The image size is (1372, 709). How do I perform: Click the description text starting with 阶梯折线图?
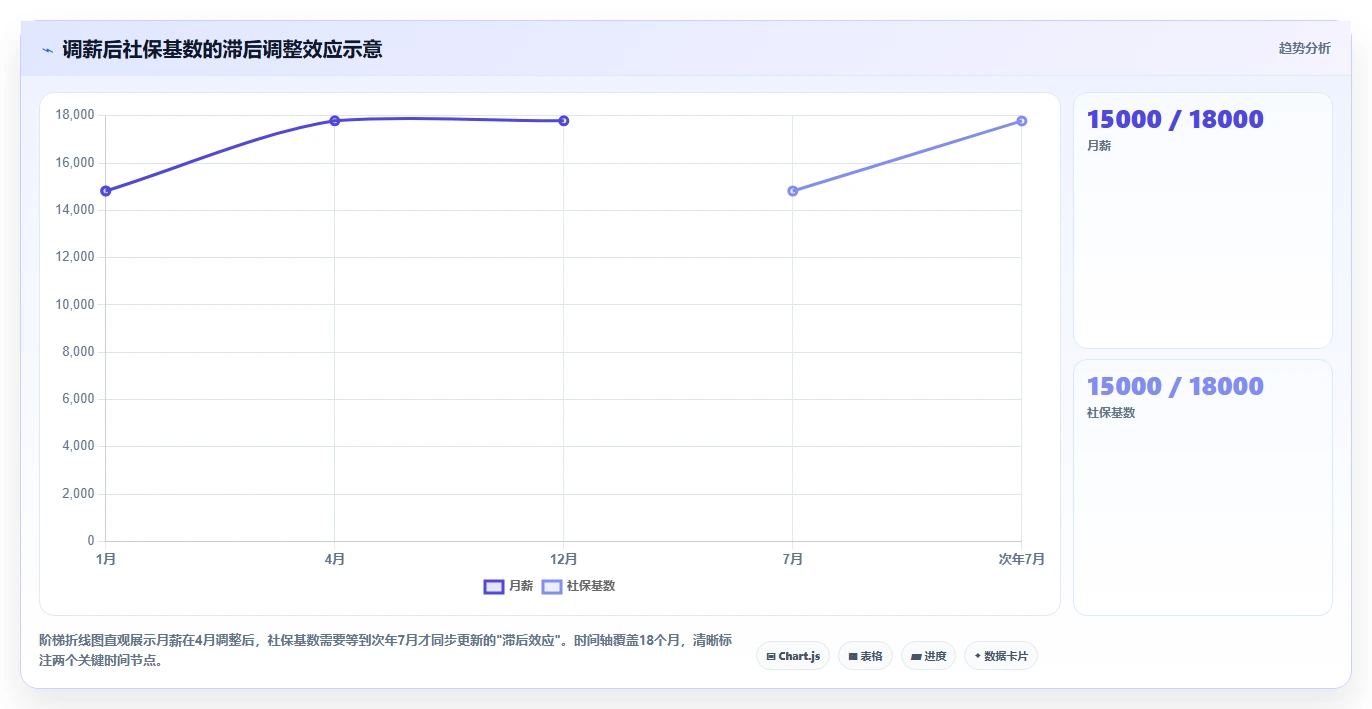(x=386, y=650)
